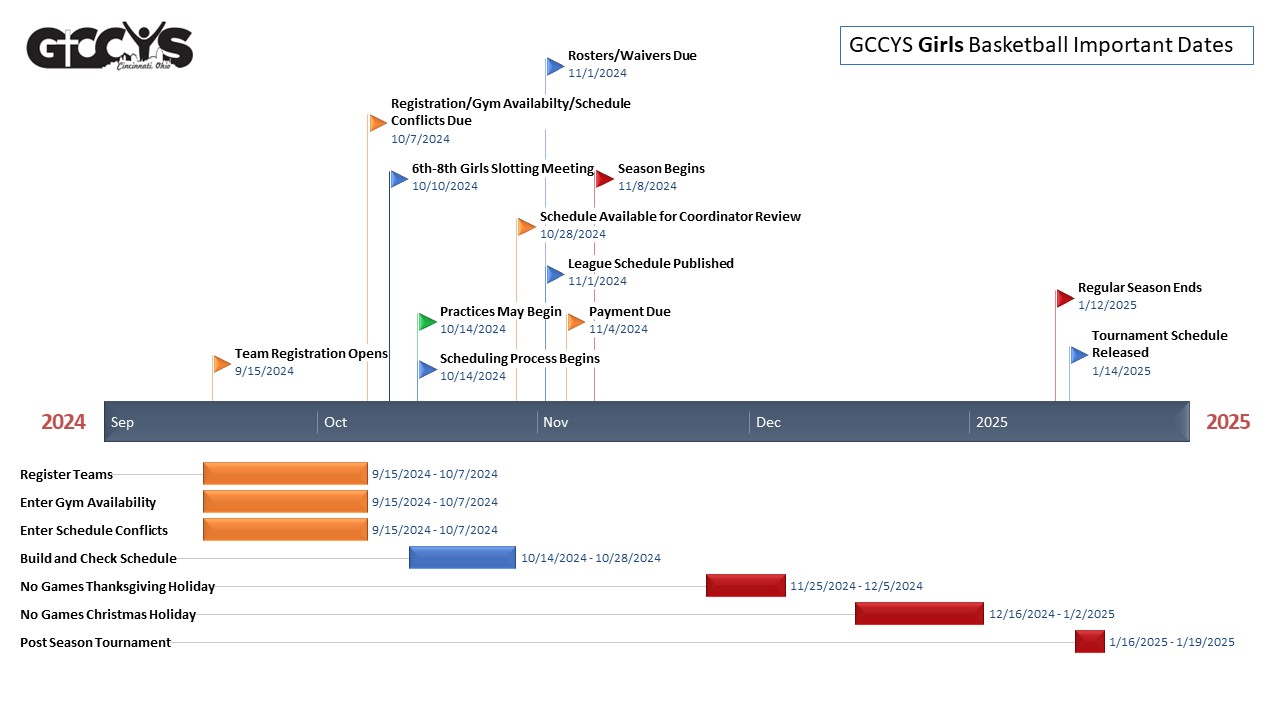Viewport: 1280px width, 720px height.
Task: Click the orange Register Teams bar
Action: pyautogui.click(x=285, y=474)
